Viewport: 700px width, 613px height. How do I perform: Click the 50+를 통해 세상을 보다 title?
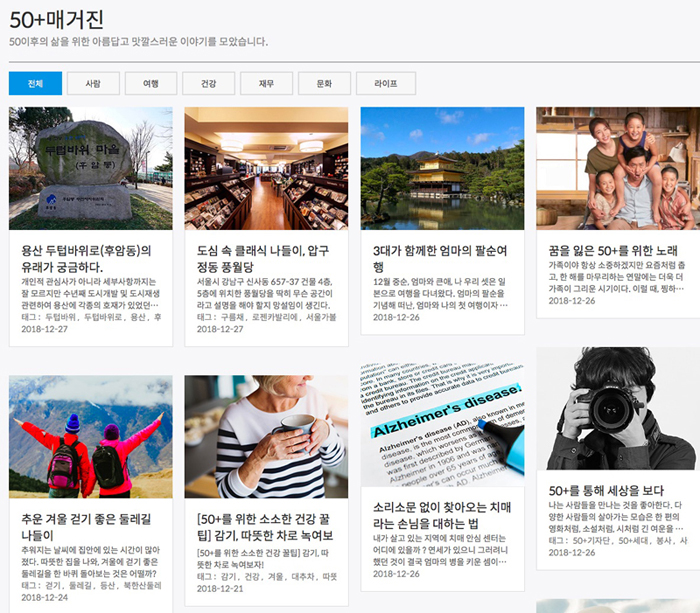point(607,490)
